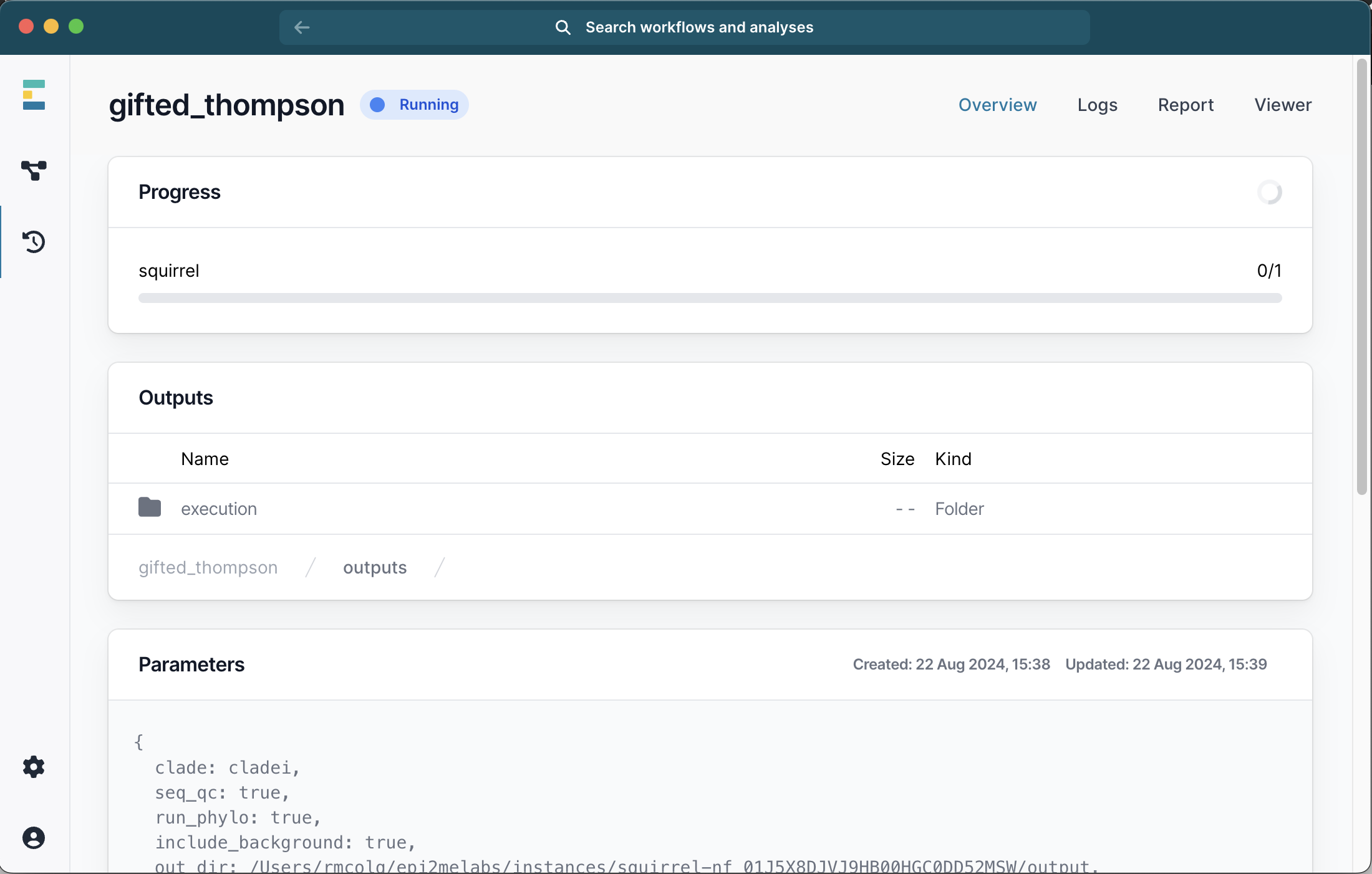Open the workflows icon in sidebar
Image resolution: width=1372 pixels, height=874 pixels.
click(34, 170)
